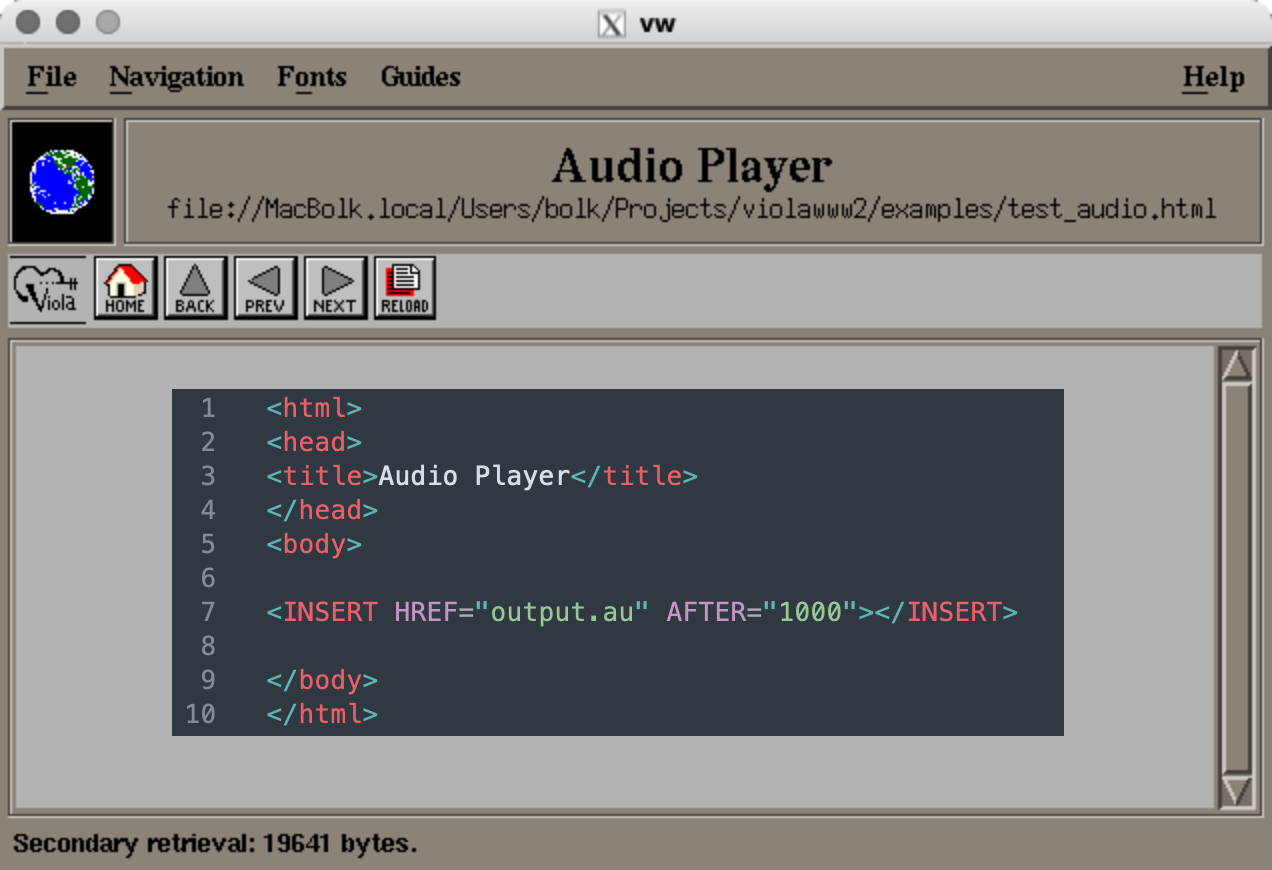Open the Fonts menu
1272x870 pixels.
[x=312, y=77]
